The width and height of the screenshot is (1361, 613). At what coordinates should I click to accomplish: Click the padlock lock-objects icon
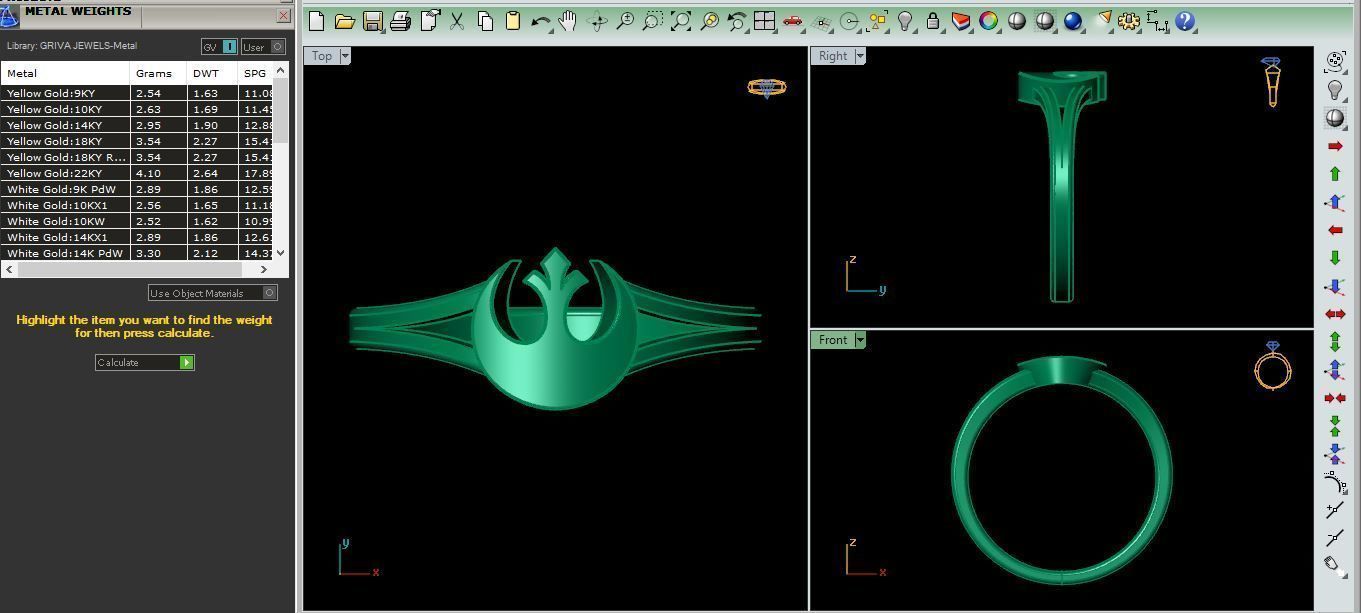[x=933, y=21]
